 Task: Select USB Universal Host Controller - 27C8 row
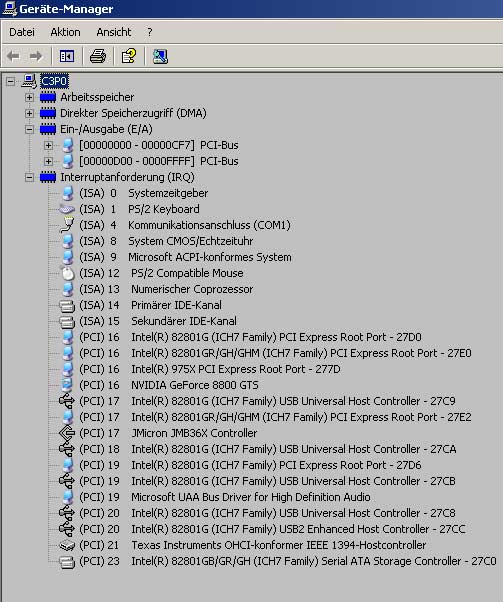[x=267, y=513]
